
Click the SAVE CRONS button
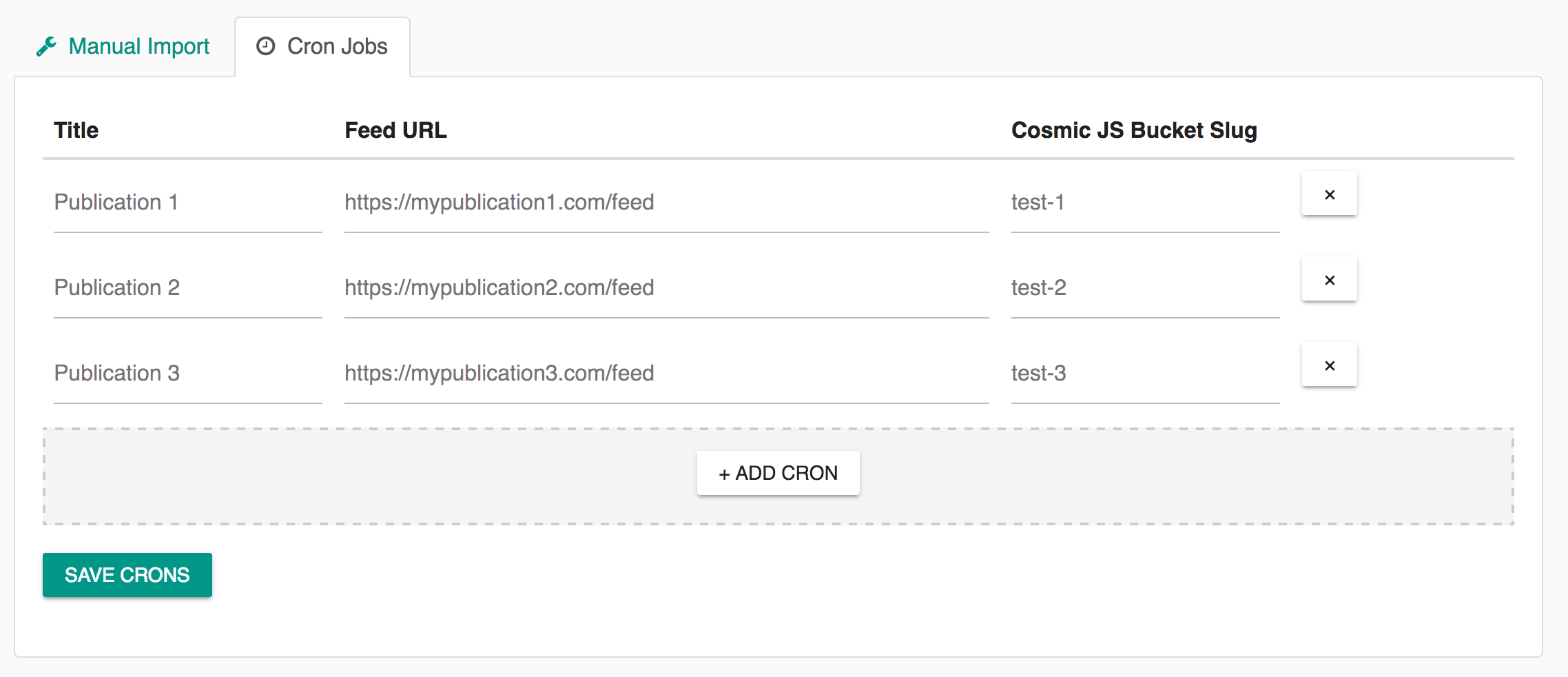[x=127, y=575]
